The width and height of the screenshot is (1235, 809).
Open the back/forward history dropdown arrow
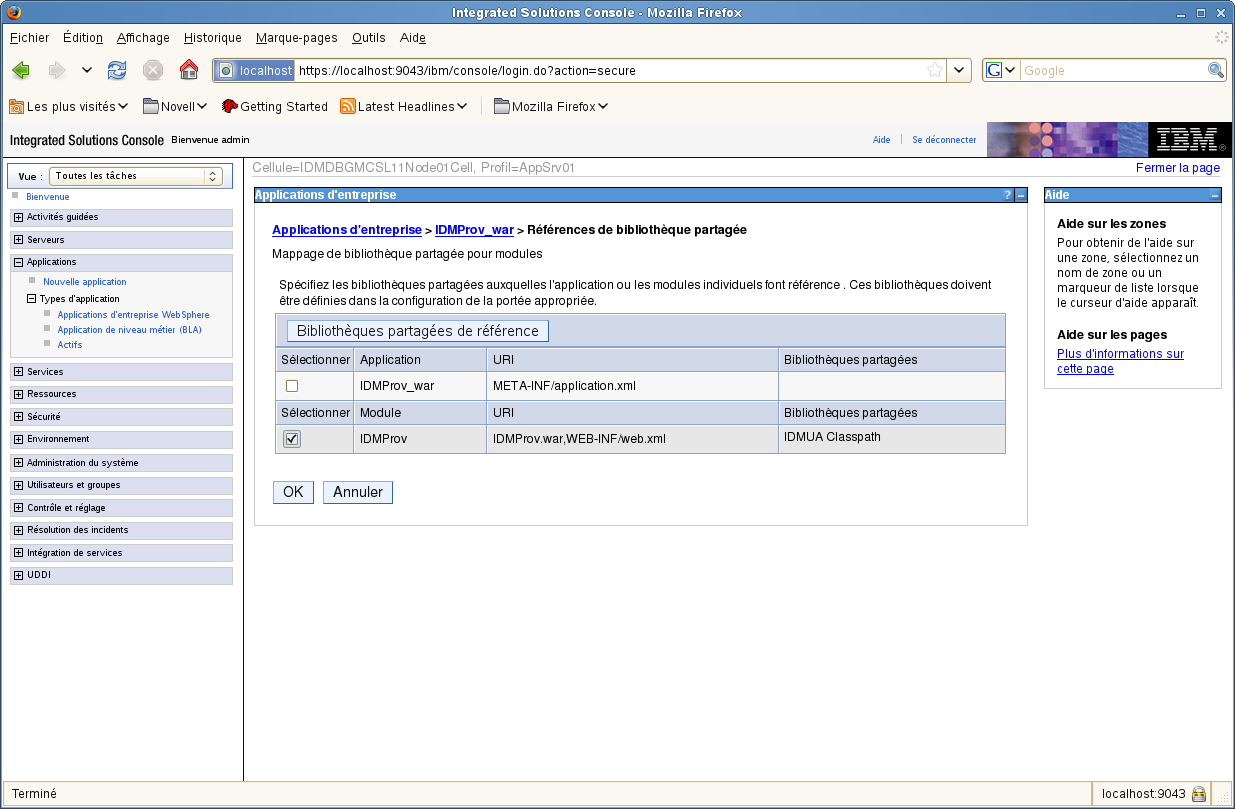click(x=87, y=70)
